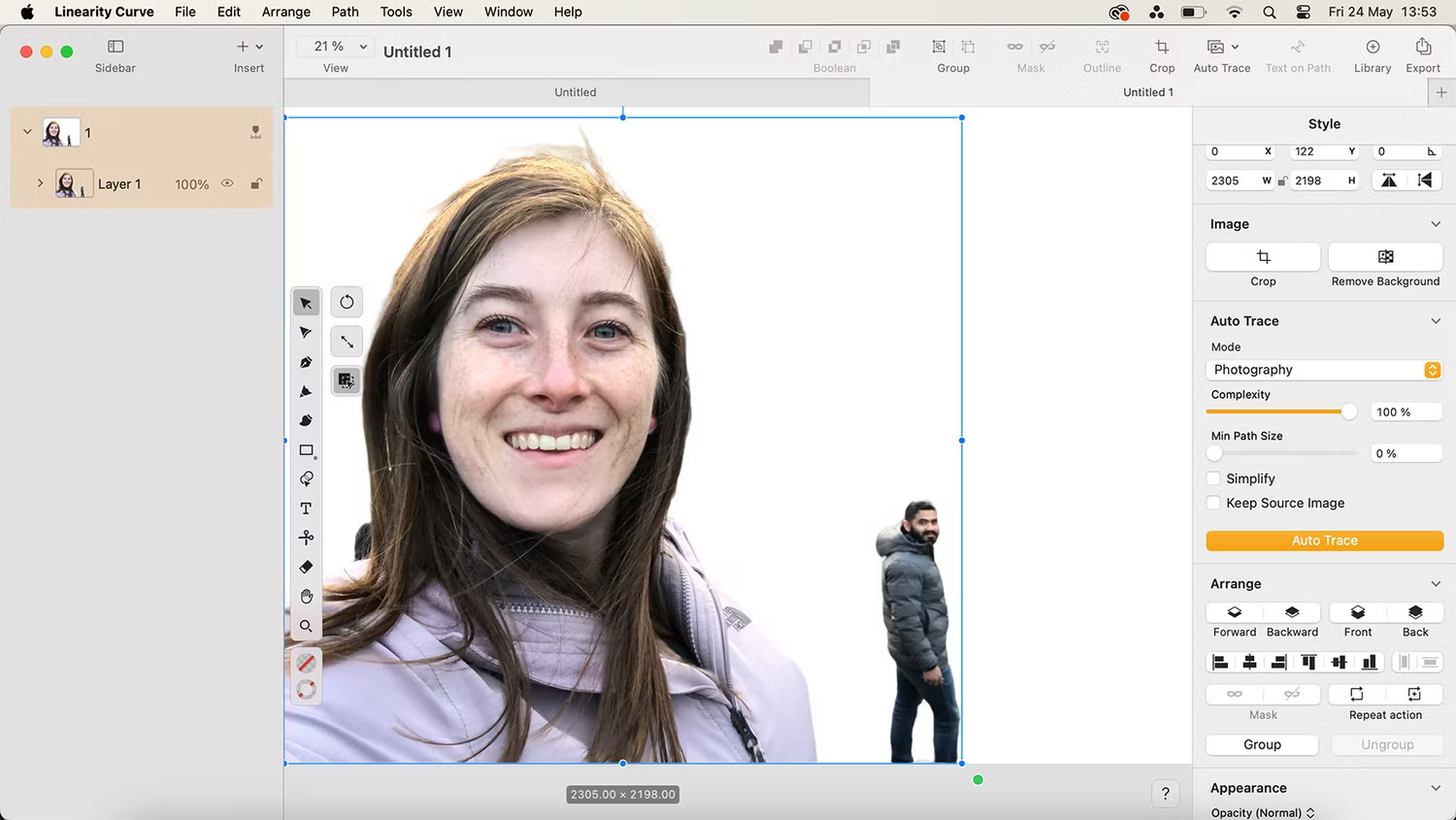This screenshot has width=1456, height=820.
Task: Flip image vertically in Style panel
Action: (x=1425, y=180)
